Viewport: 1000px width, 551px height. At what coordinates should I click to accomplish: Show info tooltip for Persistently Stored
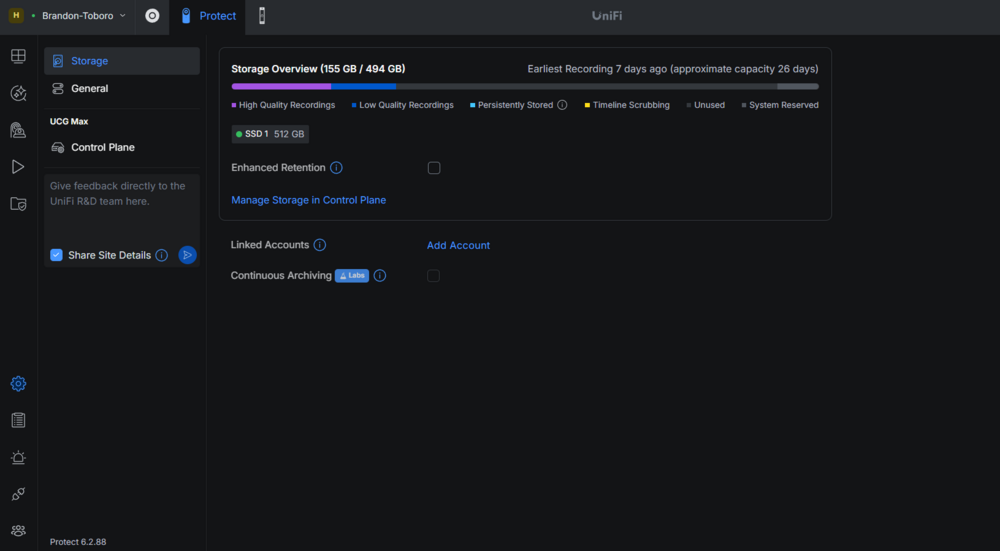pos(562,105)
